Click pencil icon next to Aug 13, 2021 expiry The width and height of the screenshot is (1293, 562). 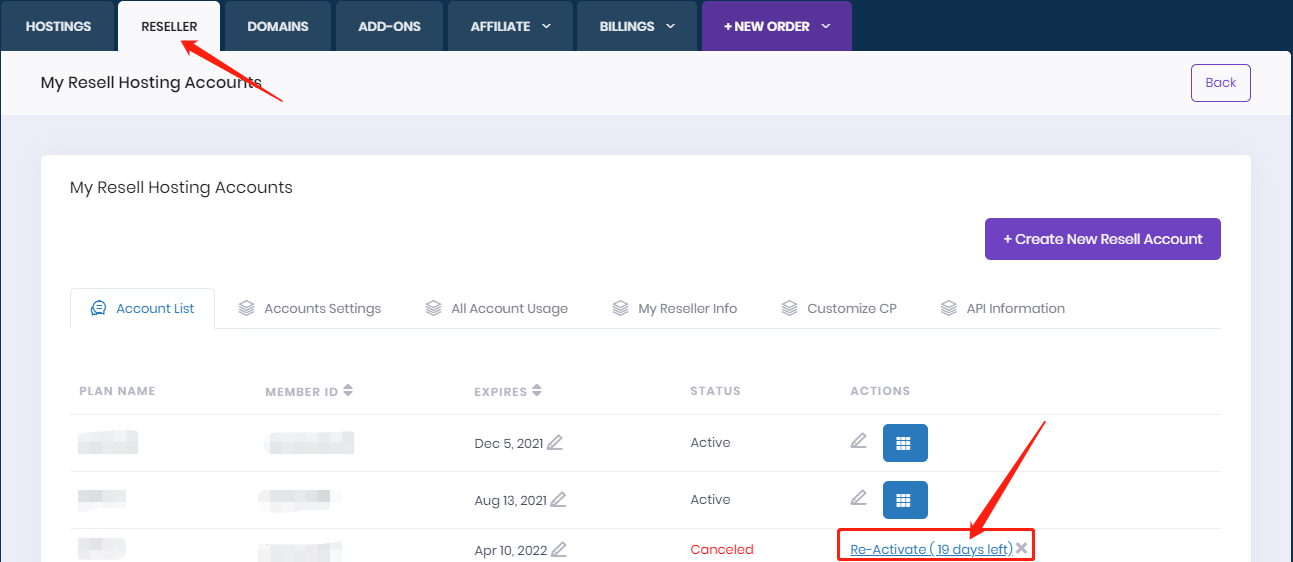tap(559, 499)
